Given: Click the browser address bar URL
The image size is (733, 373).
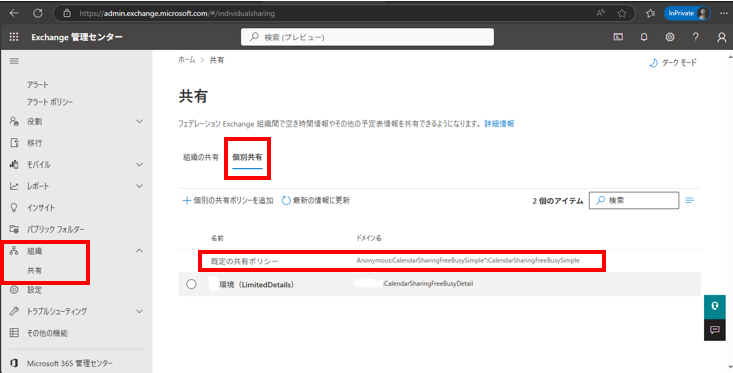Looking at the screenshot, I should pos(177,14).
